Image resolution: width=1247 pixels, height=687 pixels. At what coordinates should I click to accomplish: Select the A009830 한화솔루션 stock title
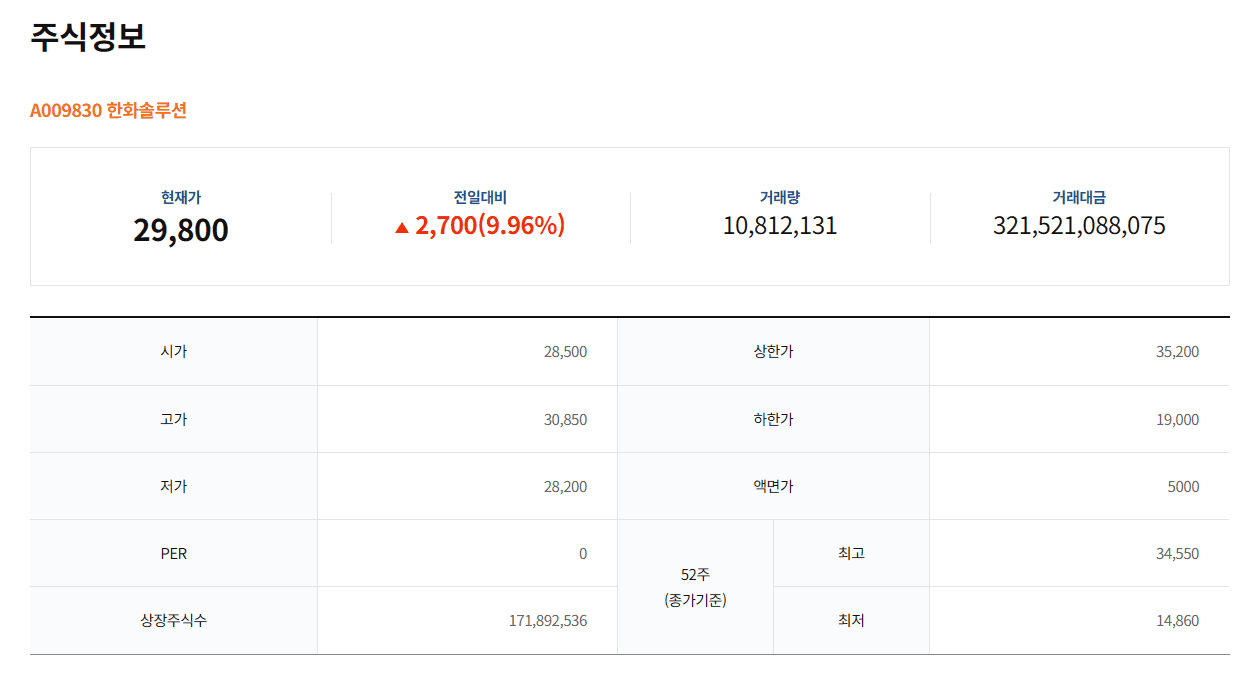(108, 110)
